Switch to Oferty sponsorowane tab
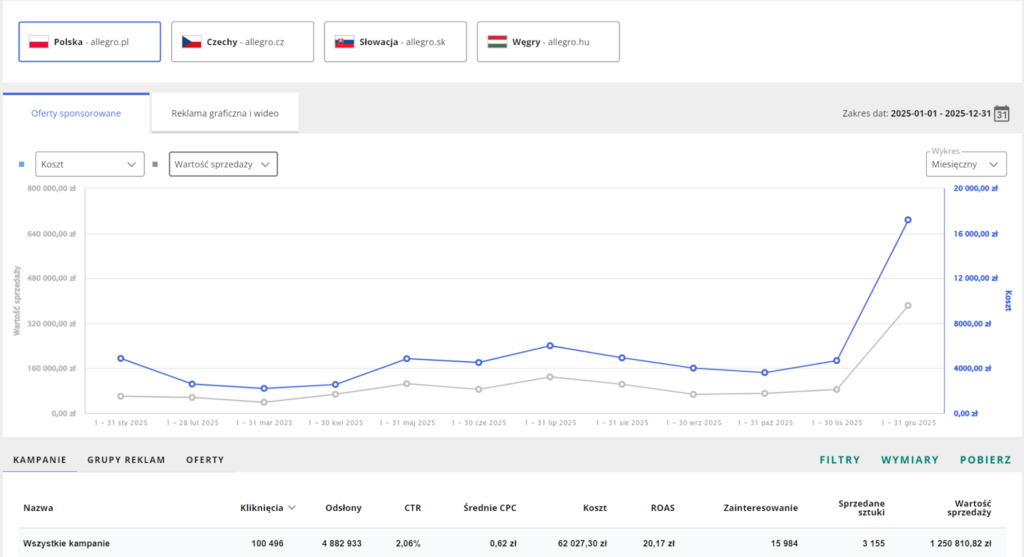 77,113
